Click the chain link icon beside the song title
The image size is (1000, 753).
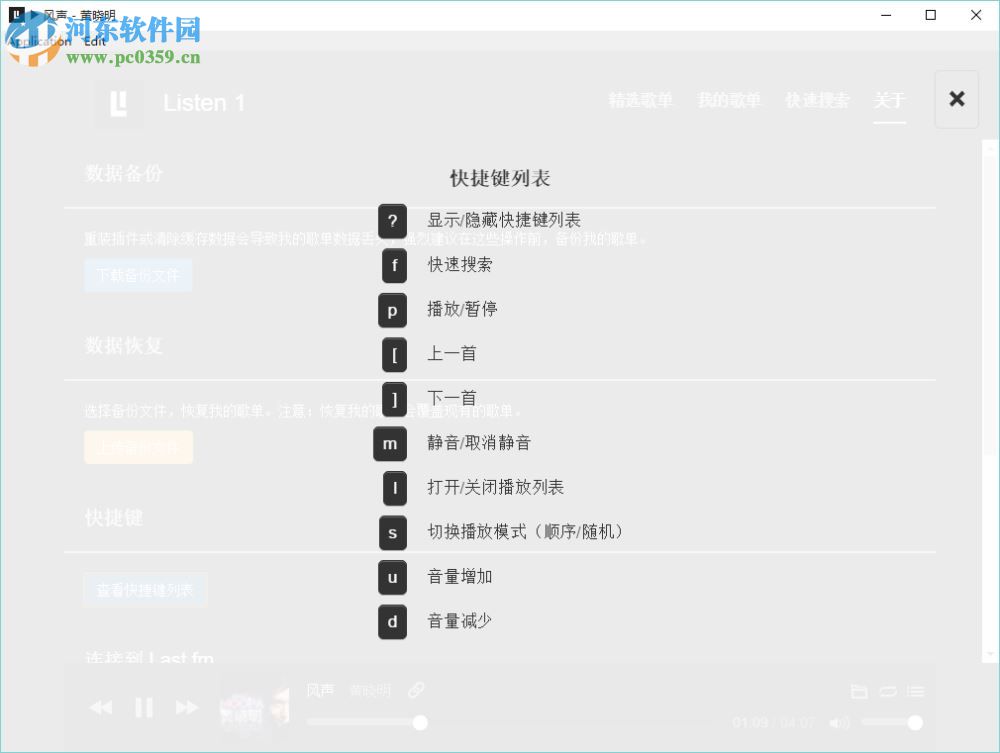coord(416,689)
